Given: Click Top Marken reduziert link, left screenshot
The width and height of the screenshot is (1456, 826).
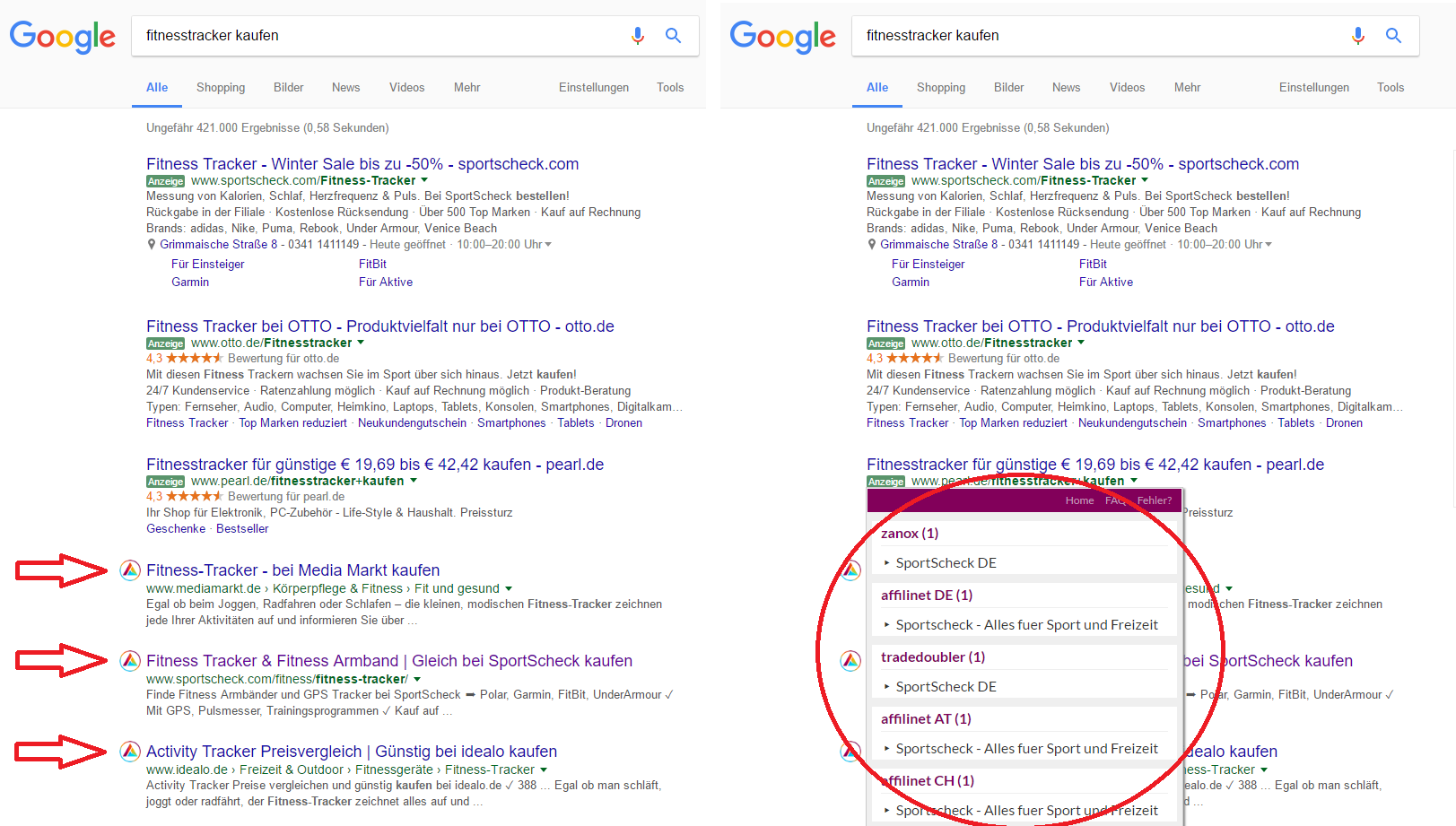Looking at the screenshot, I should click(292, 423).
